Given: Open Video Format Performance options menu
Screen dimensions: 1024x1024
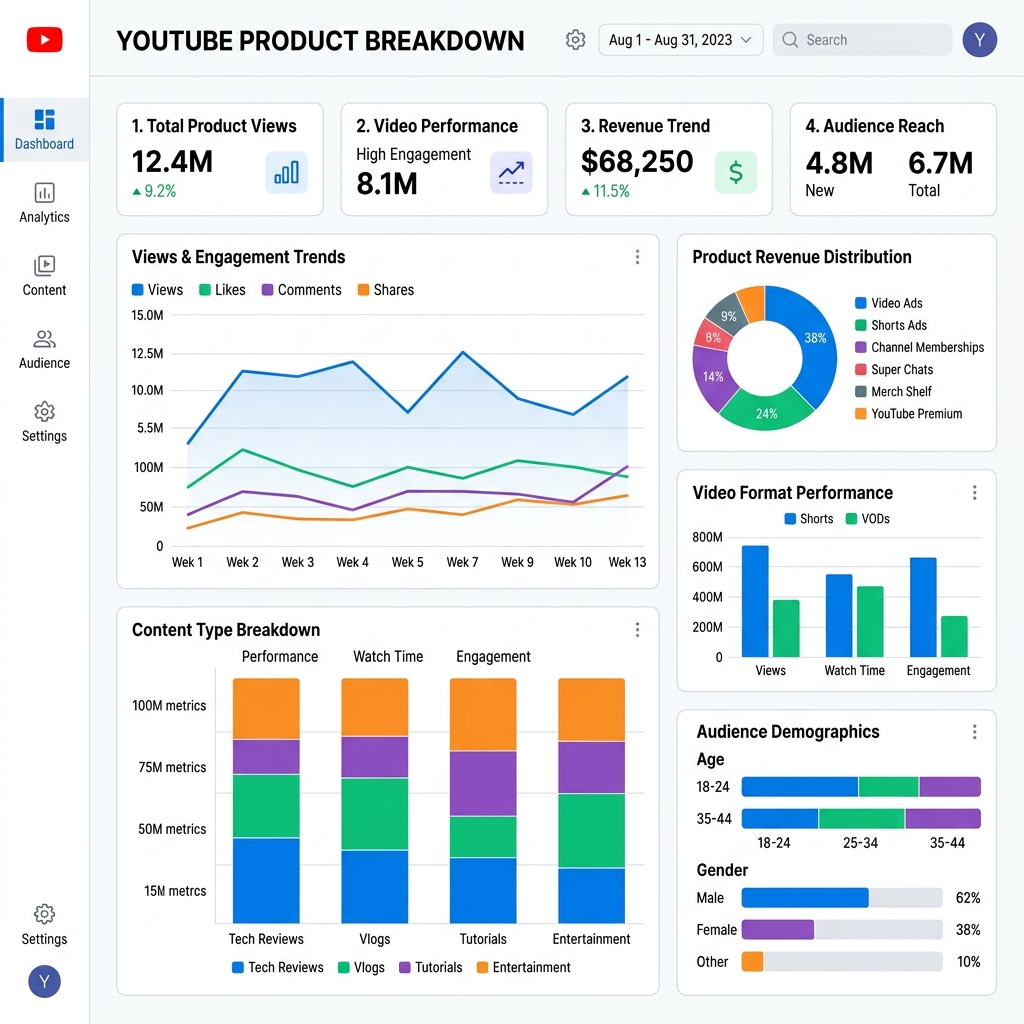Looking at the screenshot, I should tap(974, 492).
